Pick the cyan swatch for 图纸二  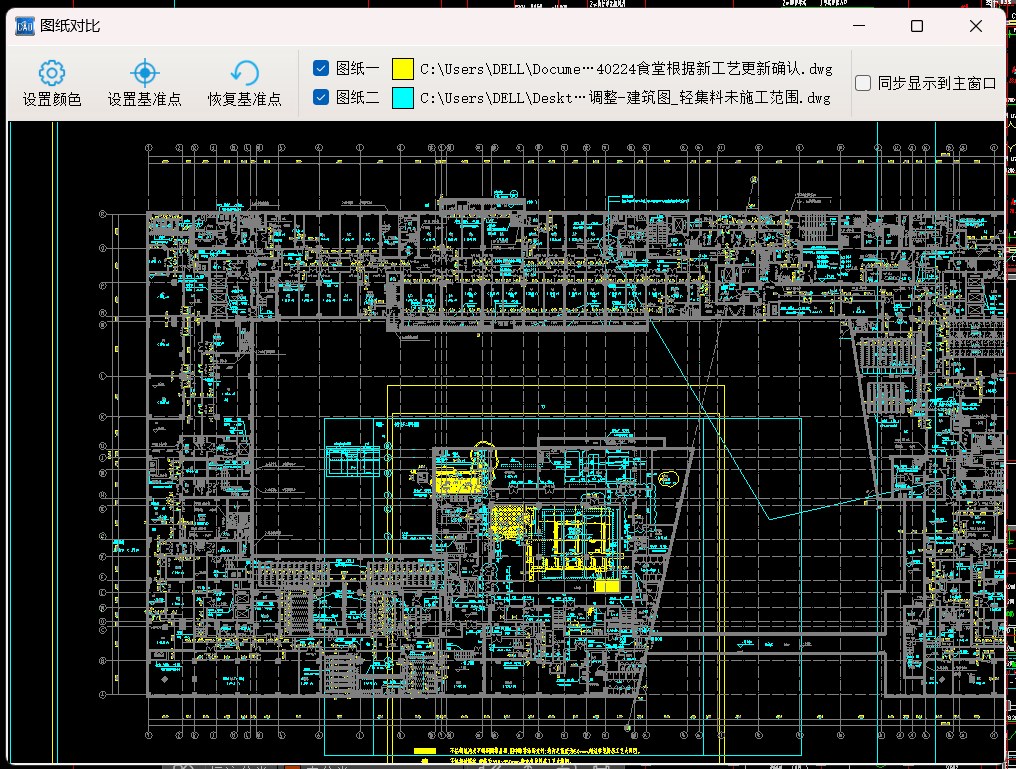pos(402,98)
